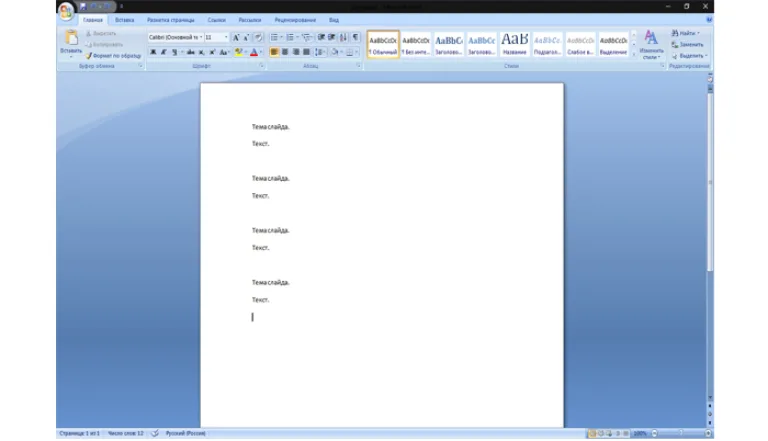Toggle bold Ж formatting
This screenshot has height=441, width=768.
(153, 52)
